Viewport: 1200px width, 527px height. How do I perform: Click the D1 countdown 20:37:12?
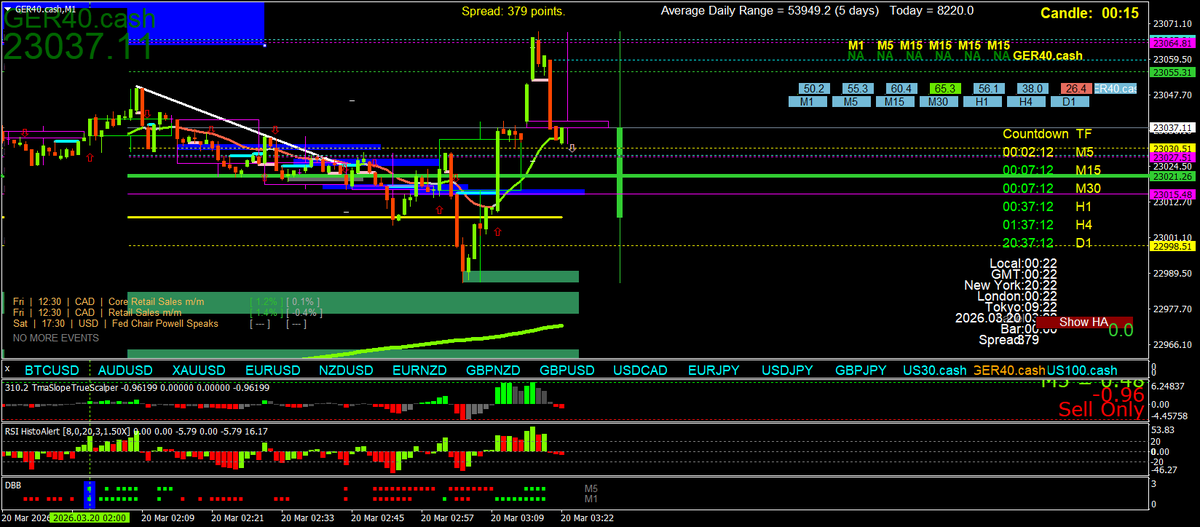tap(1029, 242)
